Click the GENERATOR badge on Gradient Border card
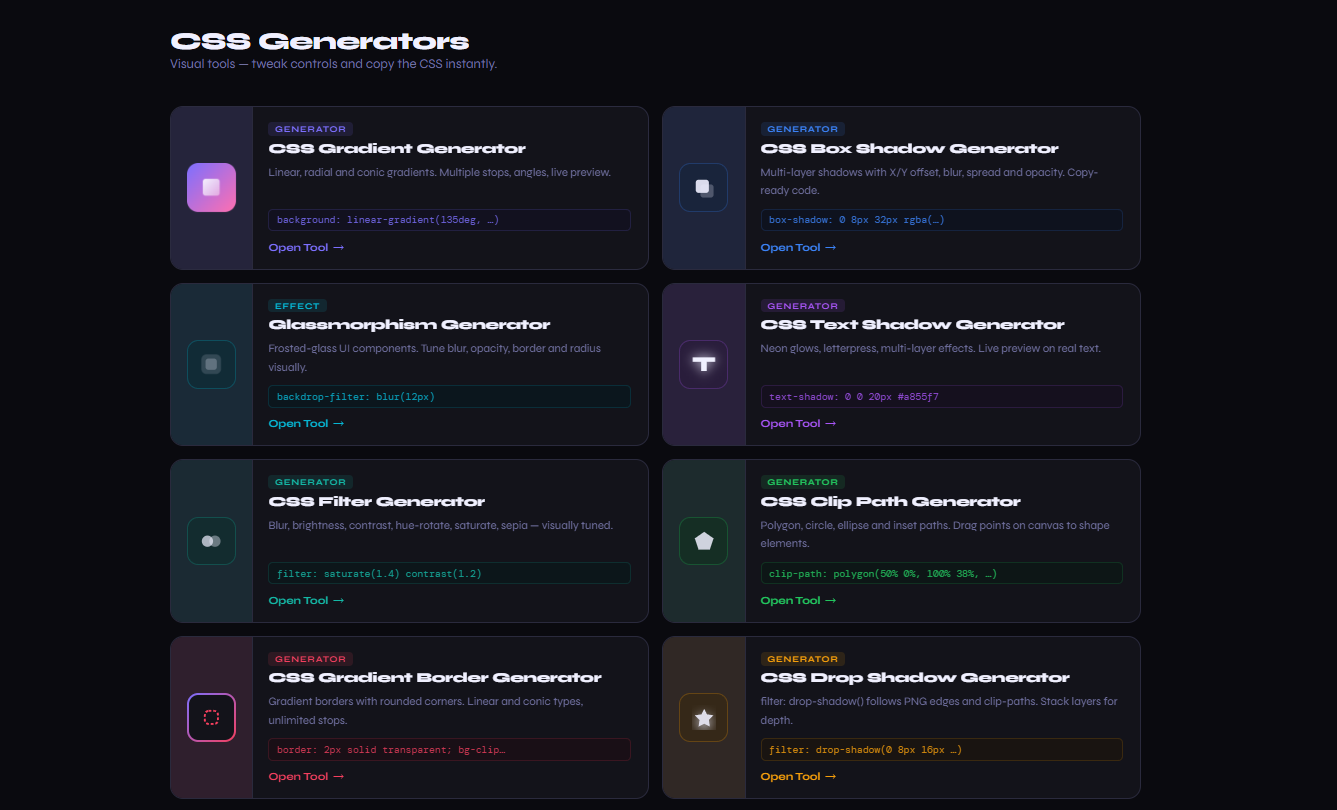The height and width of the screenshot is (810, 1337). click(310, 659)
